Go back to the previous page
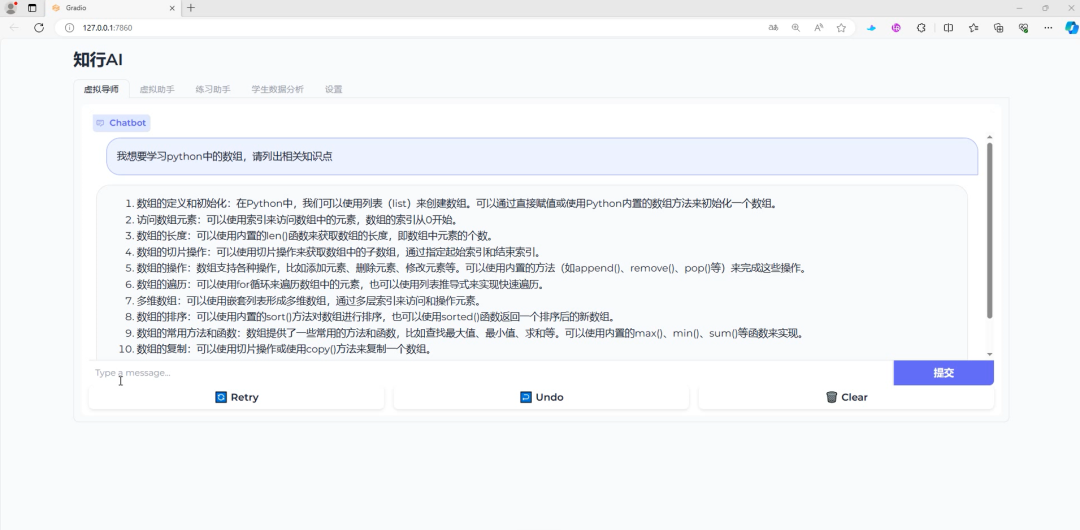The image size is (1080, 530). point(14,28)
